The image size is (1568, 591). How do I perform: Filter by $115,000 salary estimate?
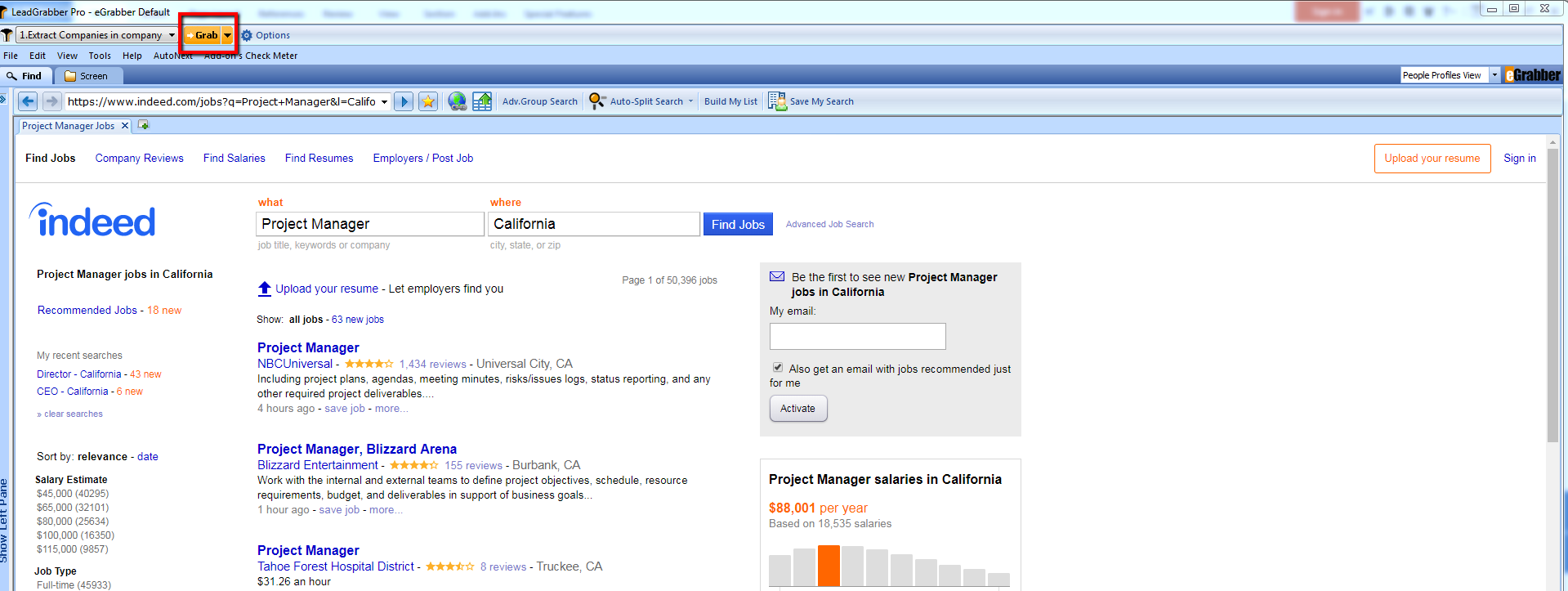(x=72, y=549)
